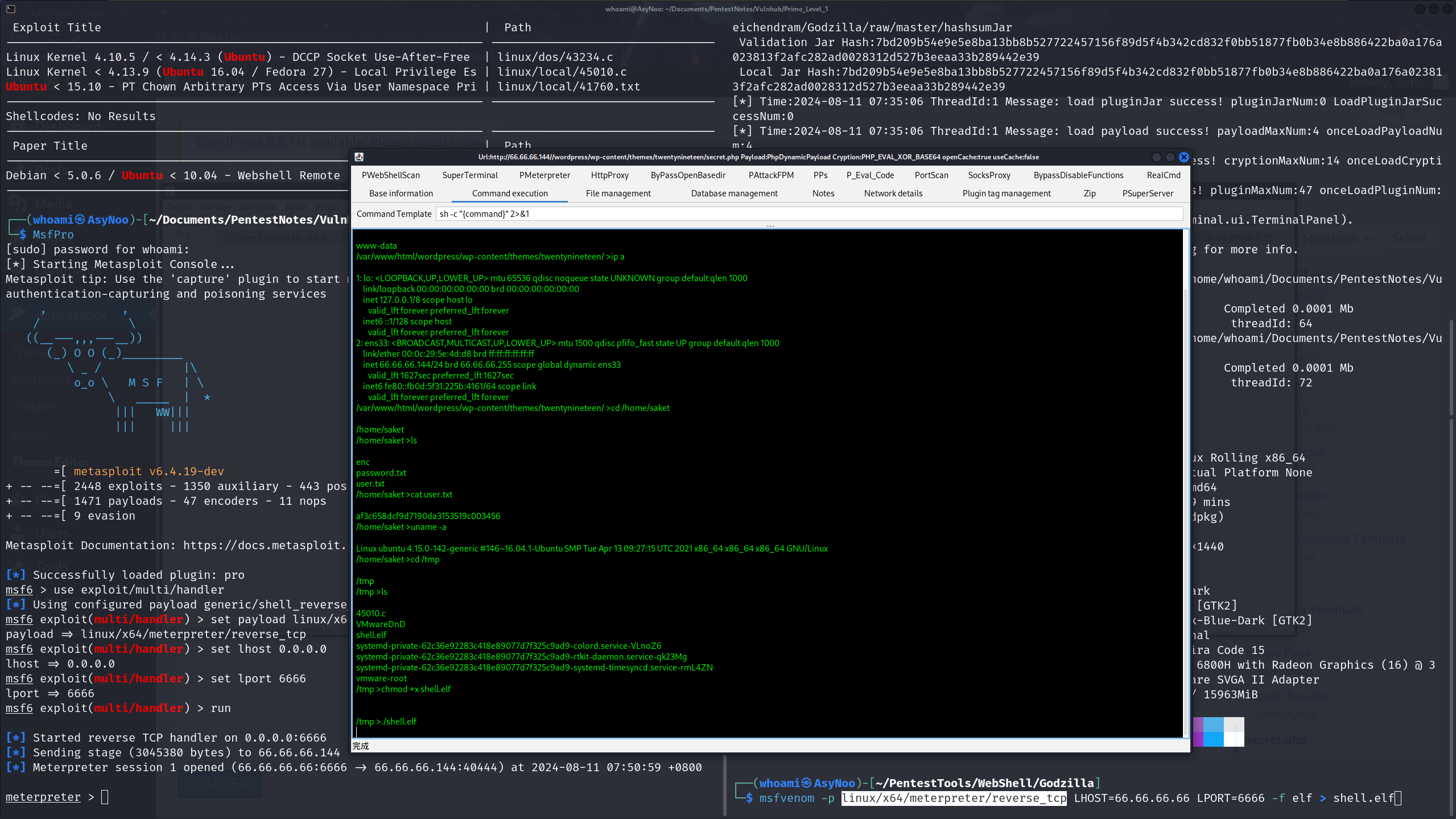The image size is (1456, 819).
Task: Select the Command execution tab
Action: click(510, 194)
